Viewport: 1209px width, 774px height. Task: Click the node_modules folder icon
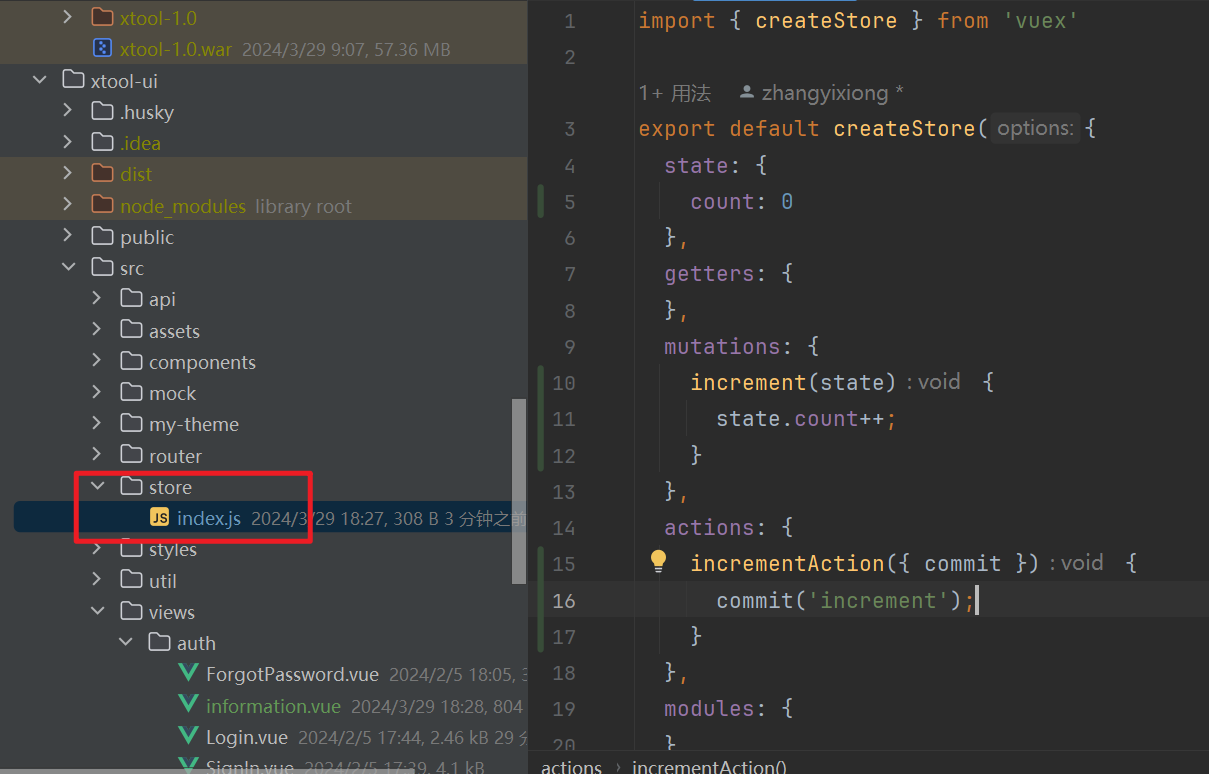click(102, 205)
